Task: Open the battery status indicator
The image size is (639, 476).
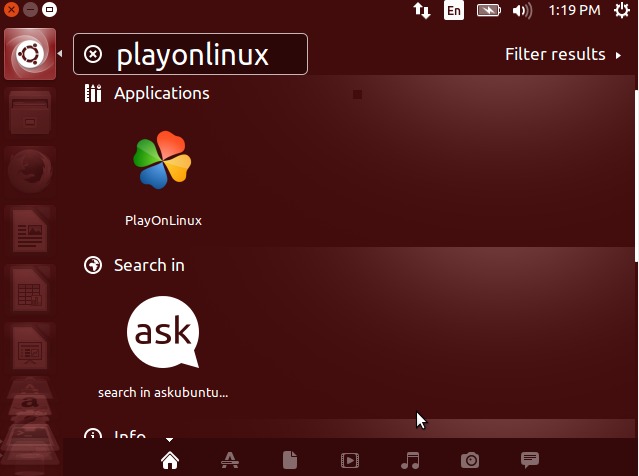Action: click(489, 10)
